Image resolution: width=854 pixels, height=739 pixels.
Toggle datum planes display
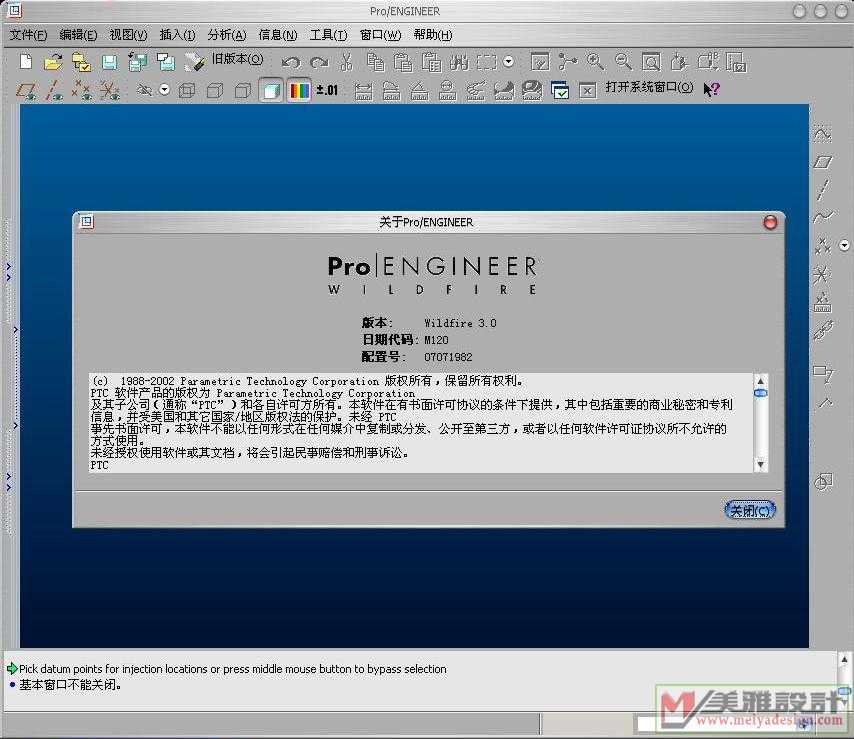(x=26, y=90)
